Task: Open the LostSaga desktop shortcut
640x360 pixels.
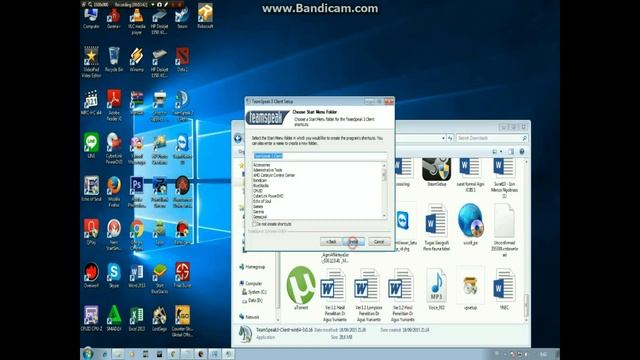Action: point(160,319)
